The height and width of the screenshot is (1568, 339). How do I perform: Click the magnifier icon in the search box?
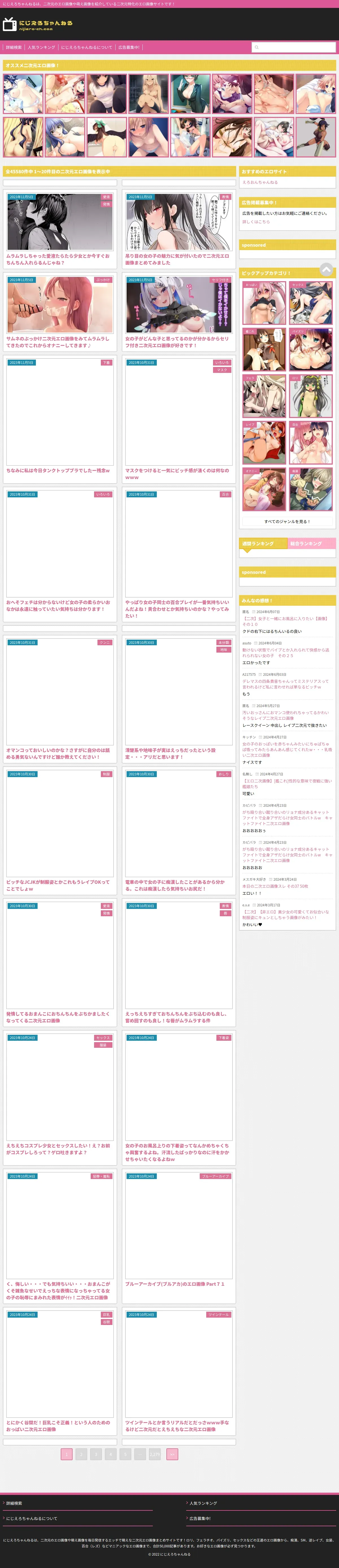257,47
